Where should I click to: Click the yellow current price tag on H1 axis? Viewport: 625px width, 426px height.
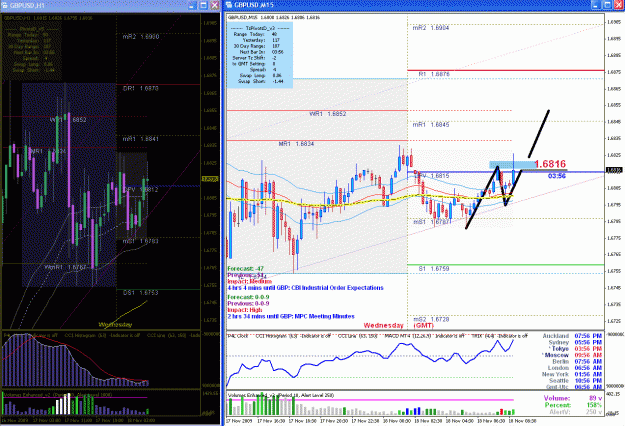pyautogui.click(x=210, y=179)
